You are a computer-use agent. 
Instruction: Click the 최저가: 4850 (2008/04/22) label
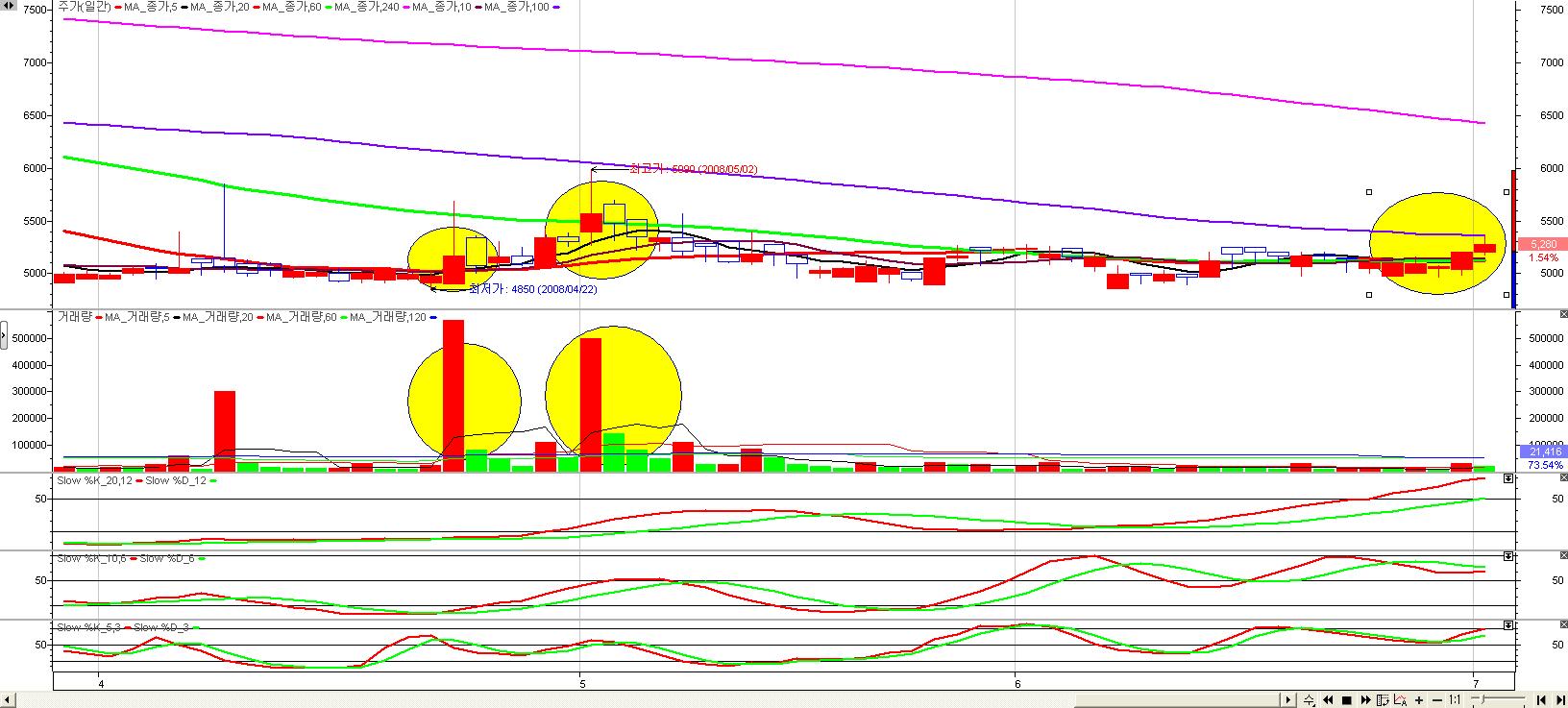tap(532, 288)
